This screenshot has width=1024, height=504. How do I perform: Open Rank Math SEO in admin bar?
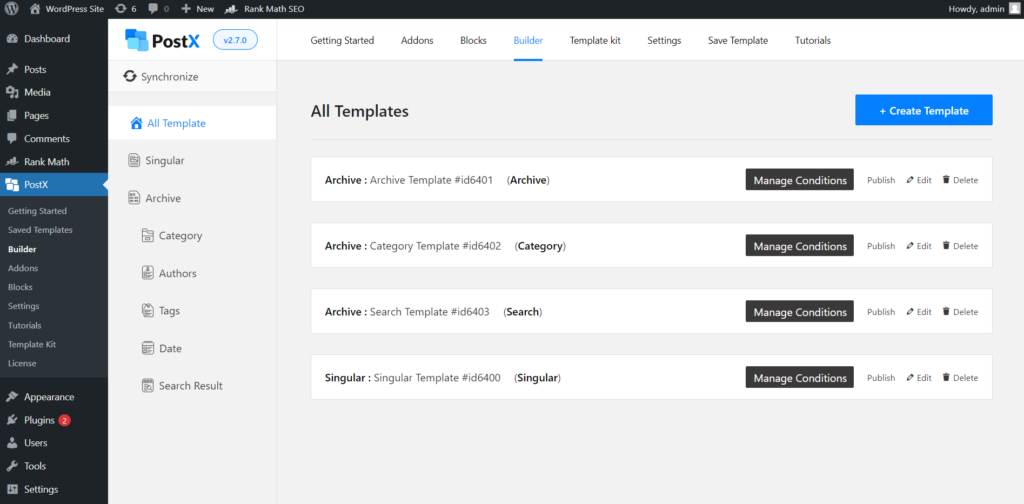pyautogui.click(x=264, y=9)
